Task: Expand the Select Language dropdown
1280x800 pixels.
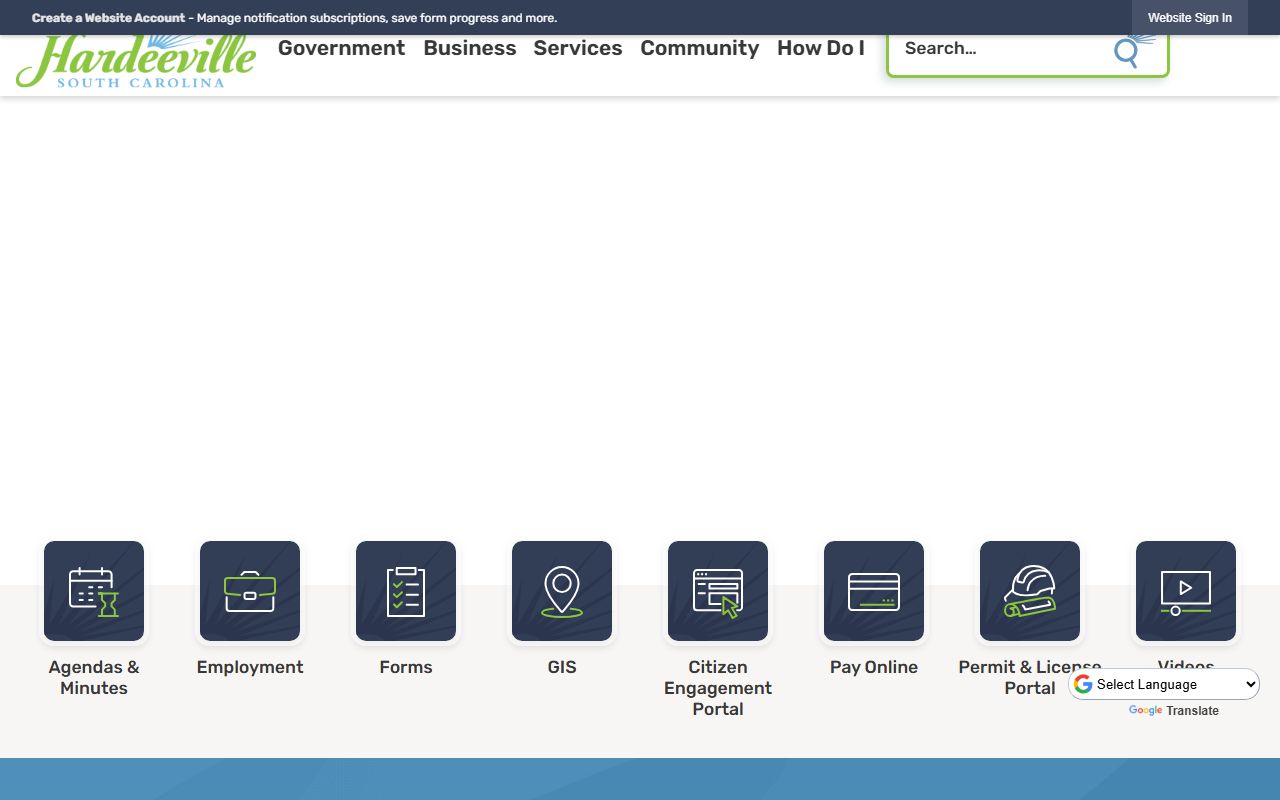Action: (1165, 685)
